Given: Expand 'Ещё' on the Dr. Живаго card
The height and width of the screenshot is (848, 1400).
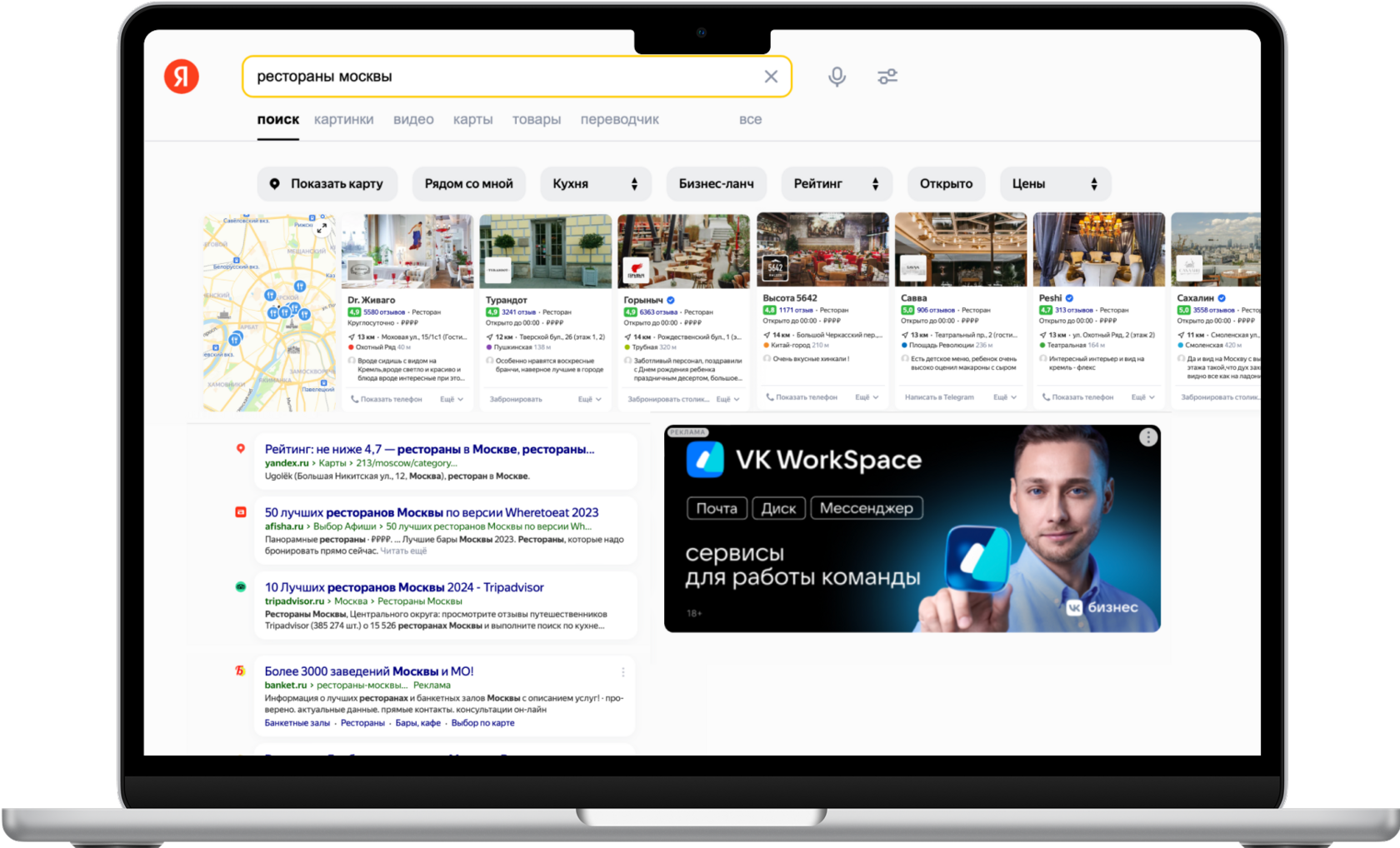Looking at the screenshot, I should [x=452, y=399].
